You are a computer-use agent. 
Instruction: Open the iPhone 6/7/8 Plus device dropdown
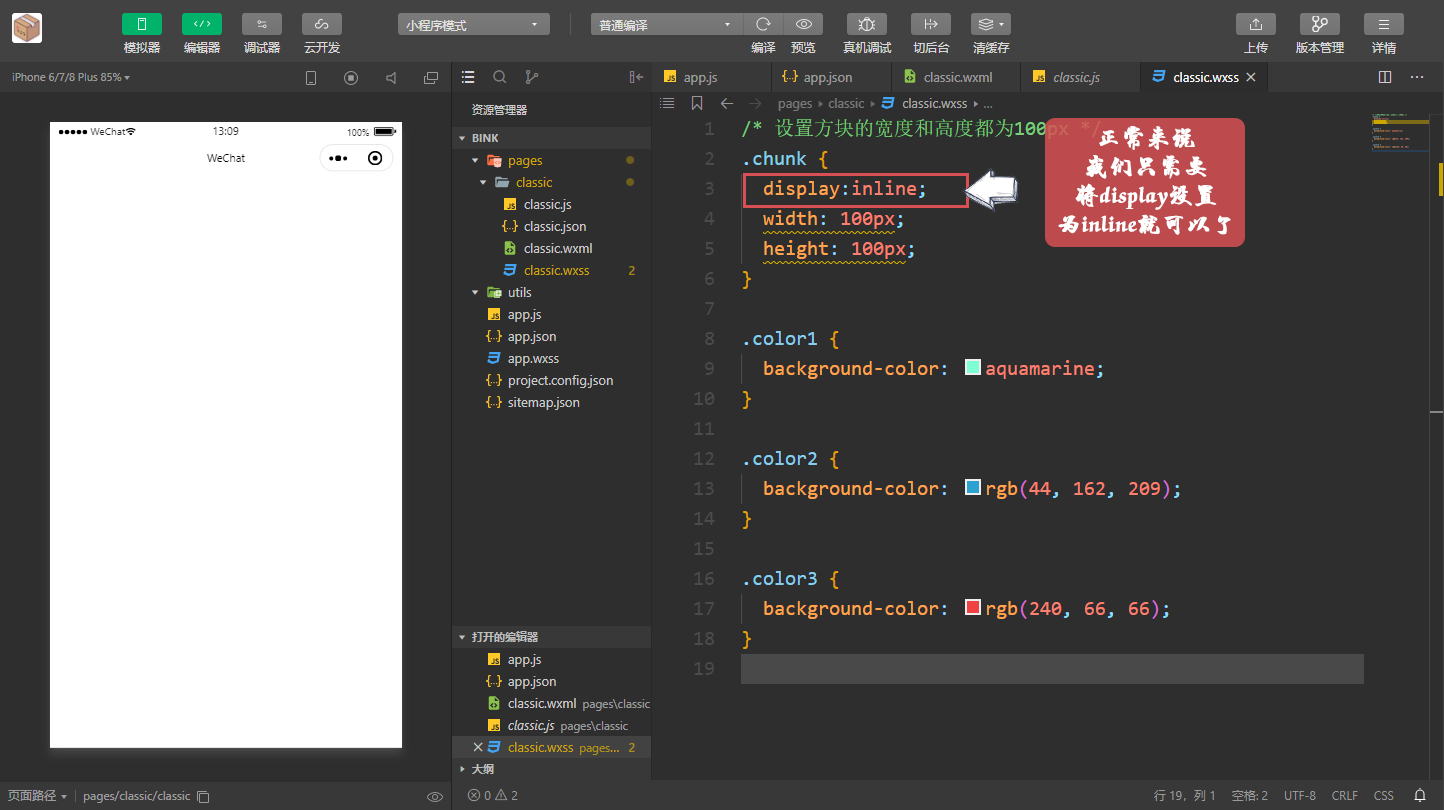(71, 77)
